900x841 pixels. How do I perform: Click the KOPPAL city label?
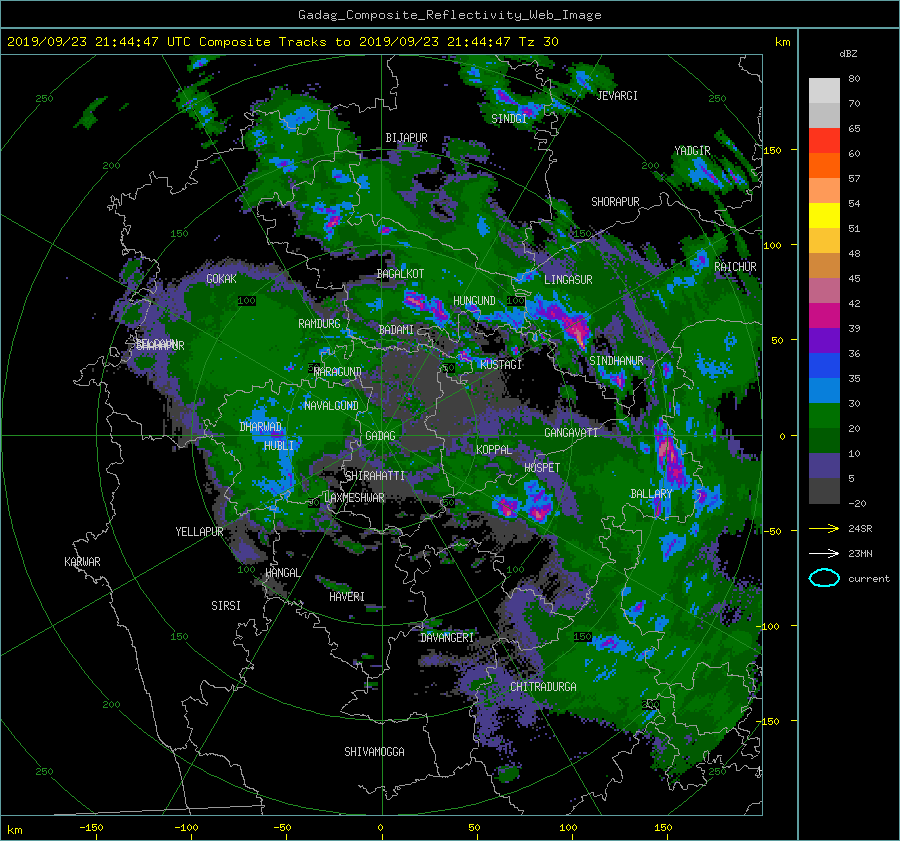point(494,450)
